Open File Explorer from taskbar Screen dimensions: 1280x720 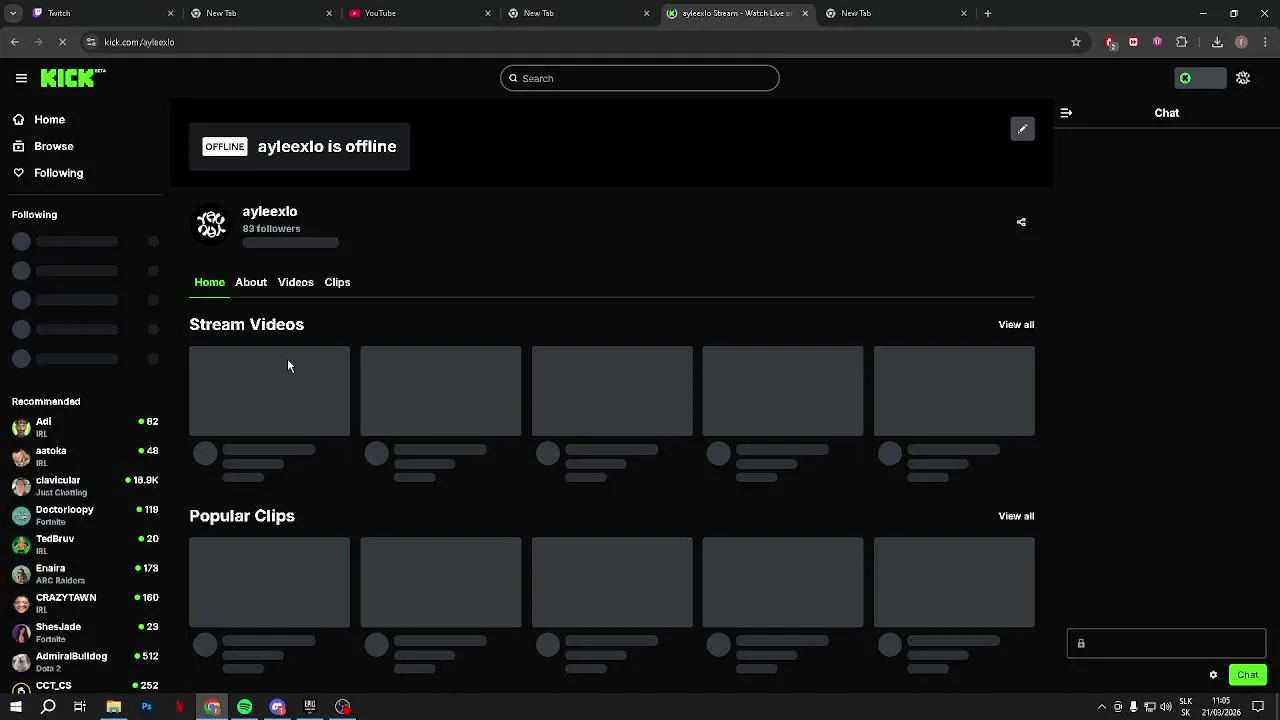point(113,707)
